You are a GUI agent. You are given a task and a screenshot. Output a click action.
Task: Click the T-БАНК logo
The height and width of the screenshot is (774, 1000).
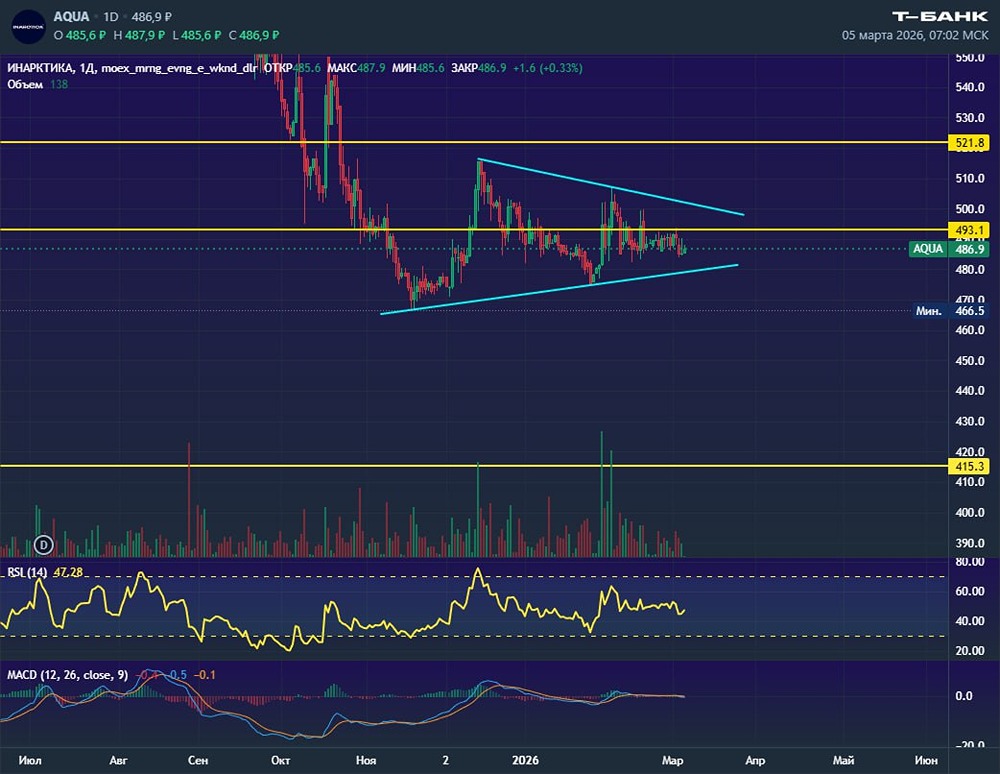point(939,16)
